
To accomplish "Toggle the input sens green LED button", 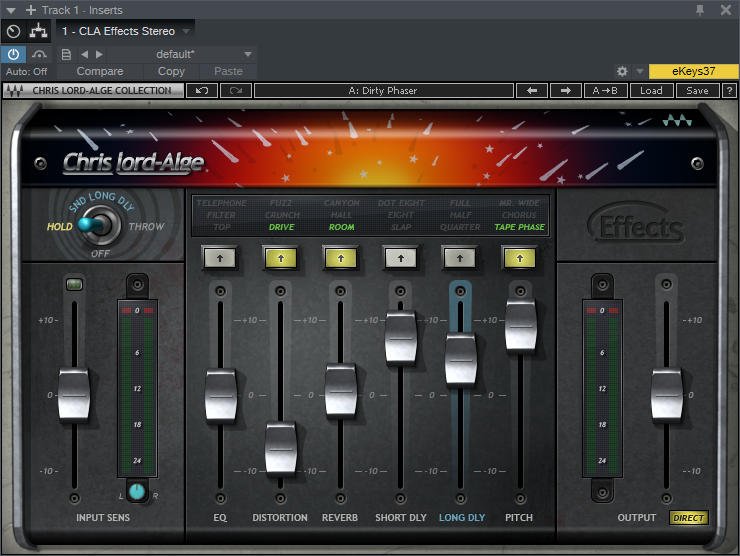I will 75,284.
